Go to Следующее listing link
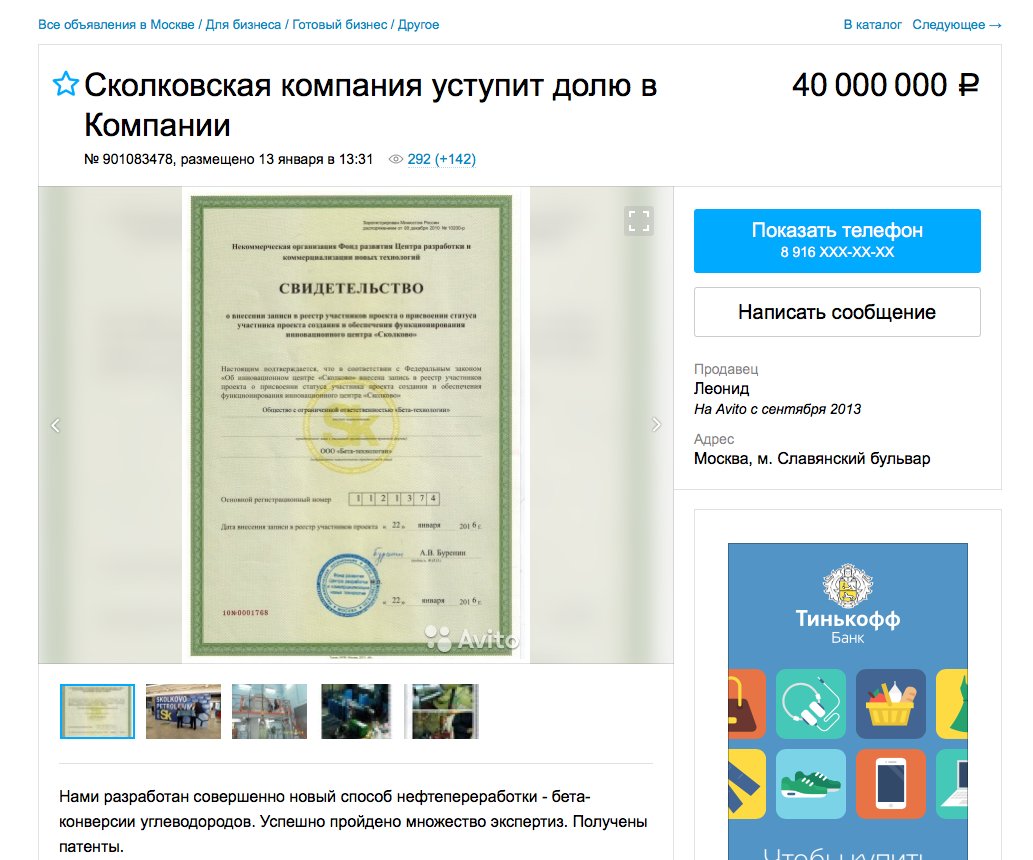This screenshot has height=860, width=1033. click(957, 24)
